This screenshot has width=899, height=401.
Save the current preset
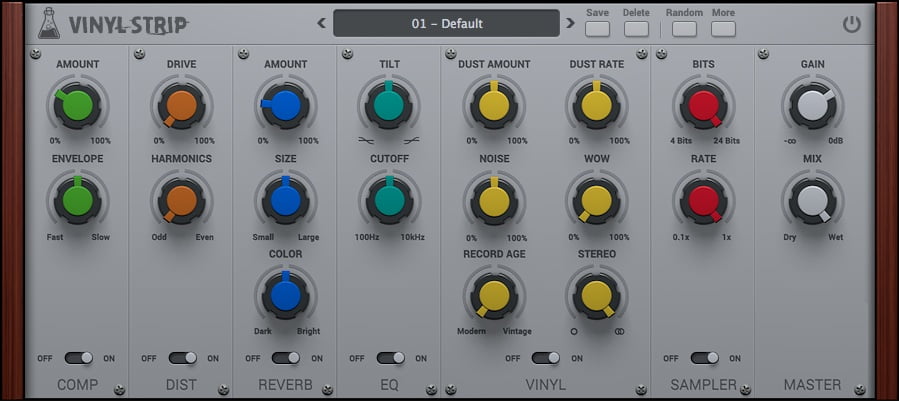pyautogui.click(x=597, y=29)
